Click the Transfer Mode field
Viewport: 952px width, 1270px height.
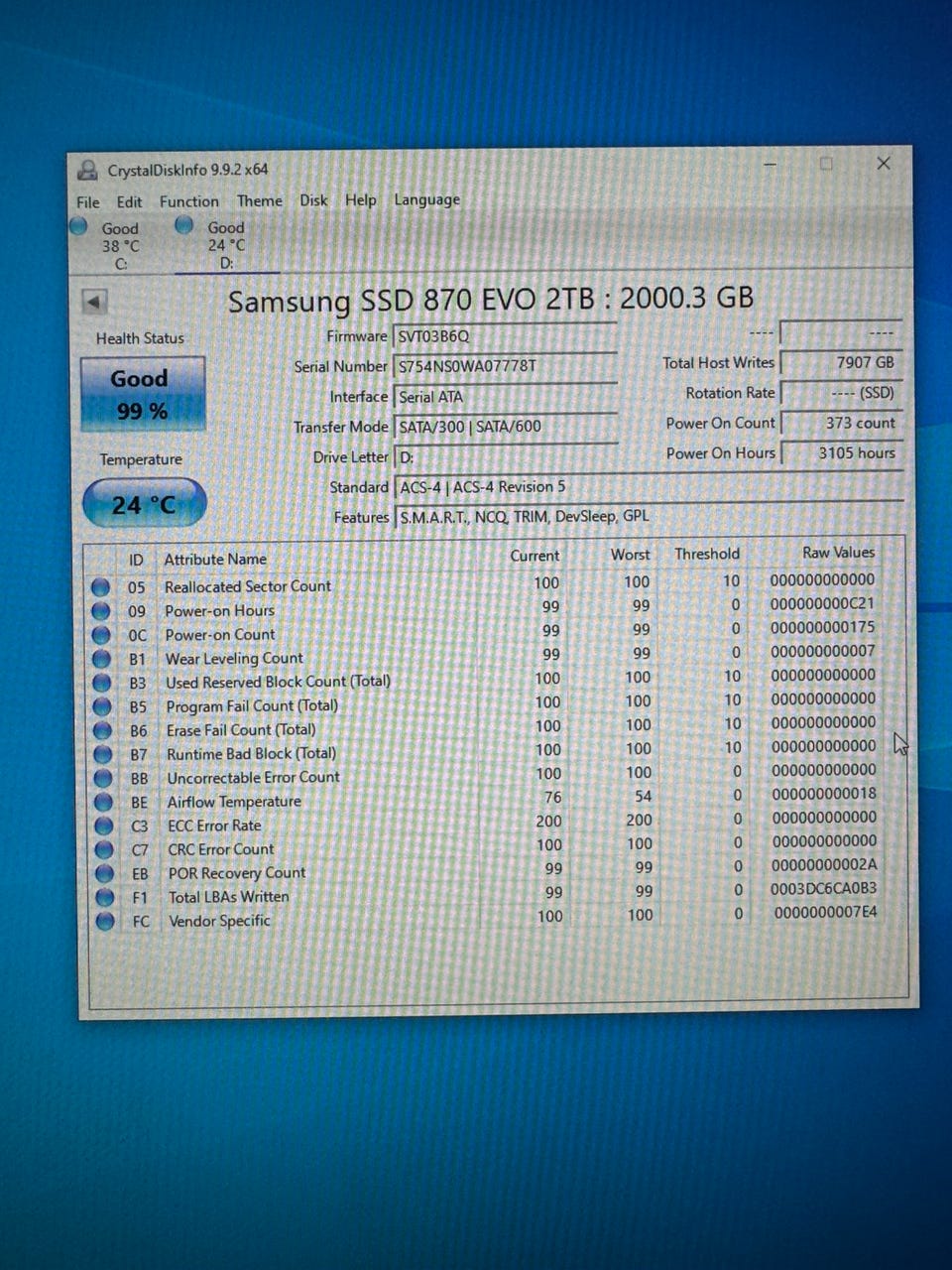click(x=506, y=427)
